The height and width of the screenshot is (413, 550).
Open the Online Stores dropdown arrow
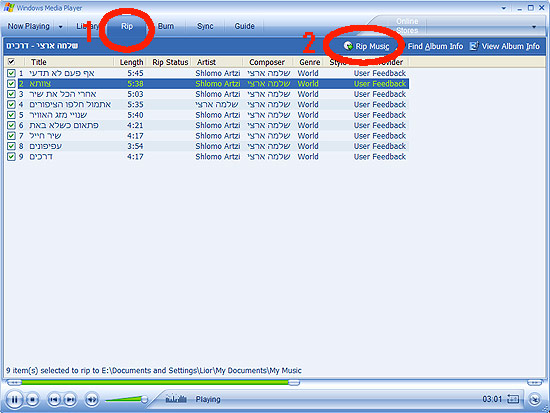point(534,27)
